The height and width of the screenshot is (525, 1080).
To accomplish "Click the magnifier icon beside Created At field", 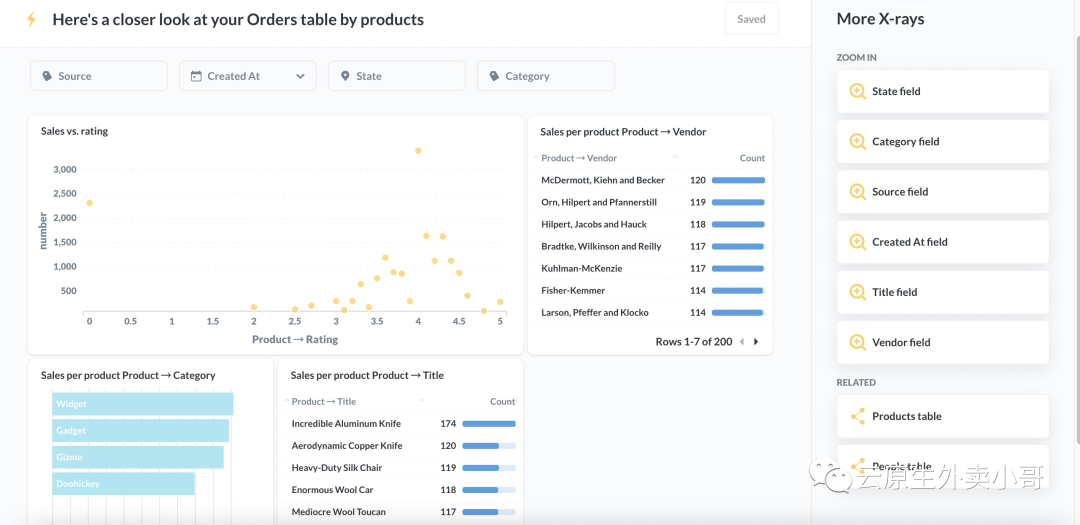I will (857, 242).
